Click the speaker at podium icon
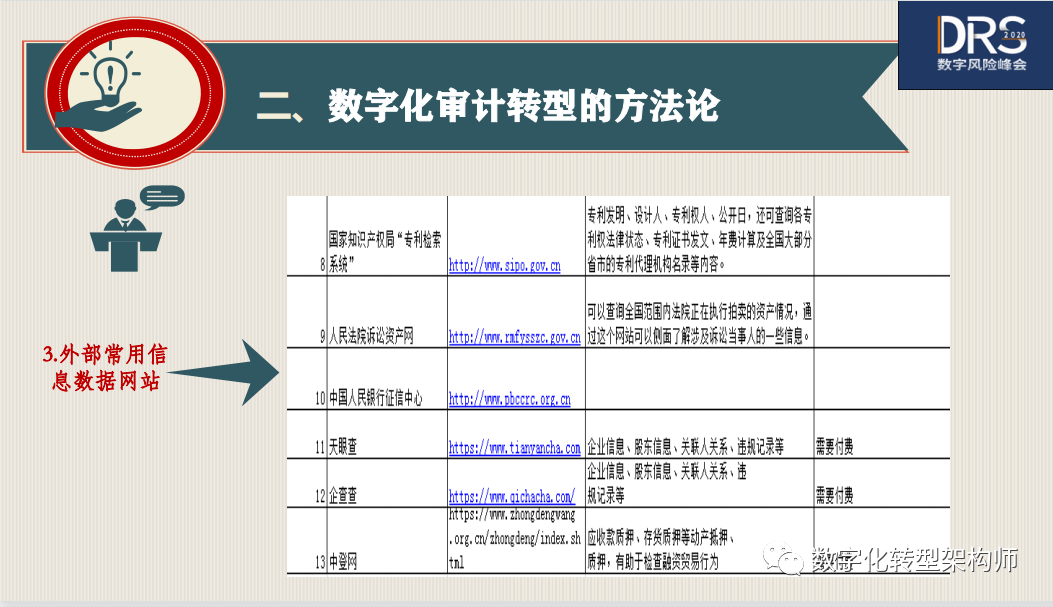1053x607 pixels. coord(136,228)
